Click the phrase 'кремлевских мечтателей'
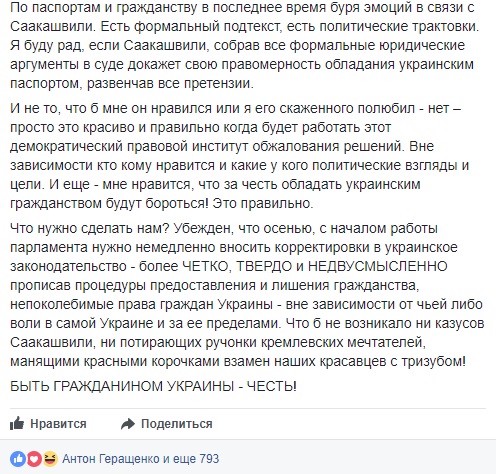This screenshot has width=496, height=474. [x=343, y=342]
